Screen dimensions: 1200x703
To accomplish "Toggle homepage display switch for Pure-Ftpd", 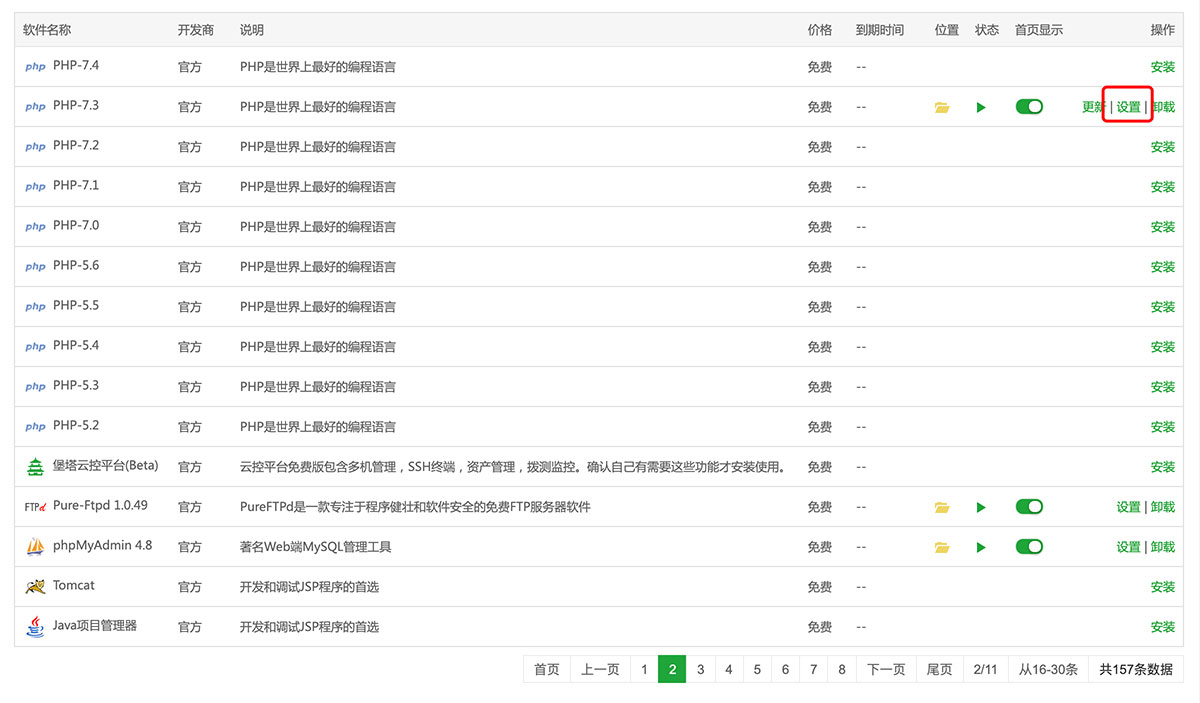I will 1029,506.
